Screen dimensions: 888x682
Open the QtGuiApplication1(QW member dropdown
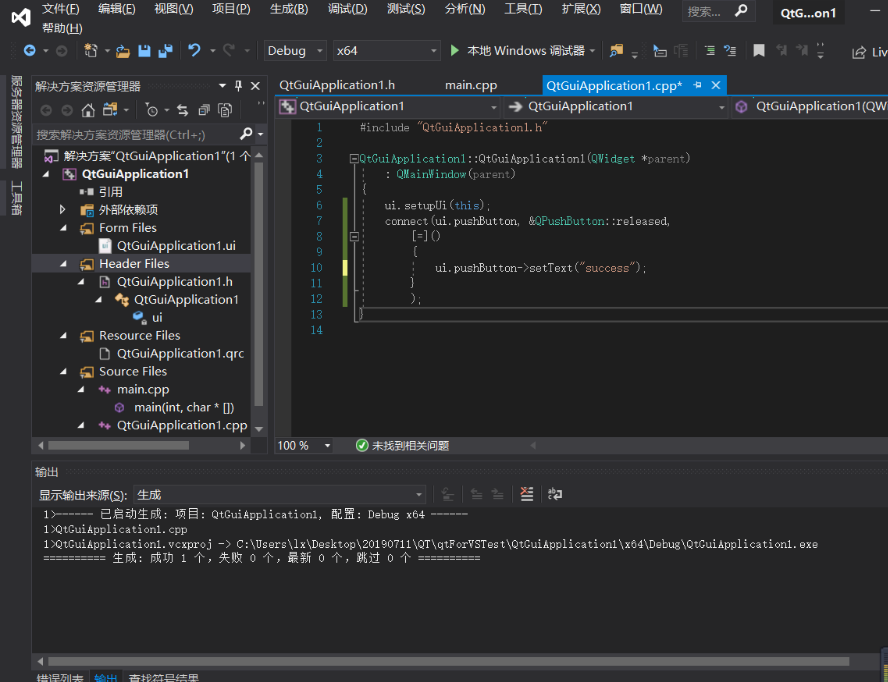810,106
